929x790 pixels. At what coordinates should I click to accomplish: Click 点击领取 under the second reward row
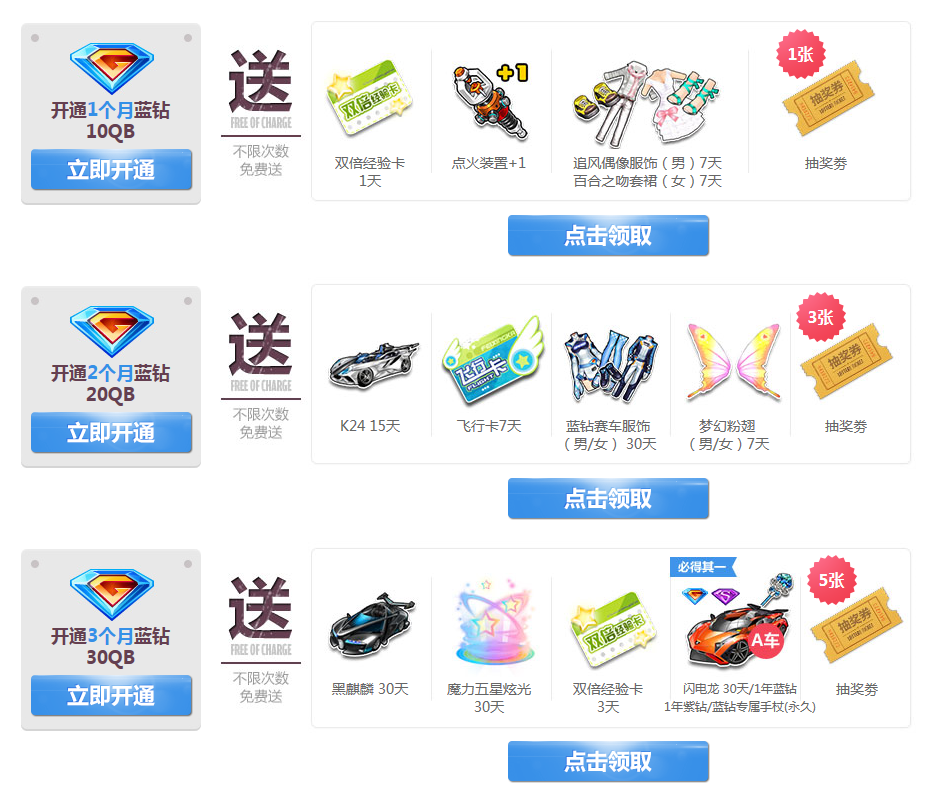[x=608, y=498]
